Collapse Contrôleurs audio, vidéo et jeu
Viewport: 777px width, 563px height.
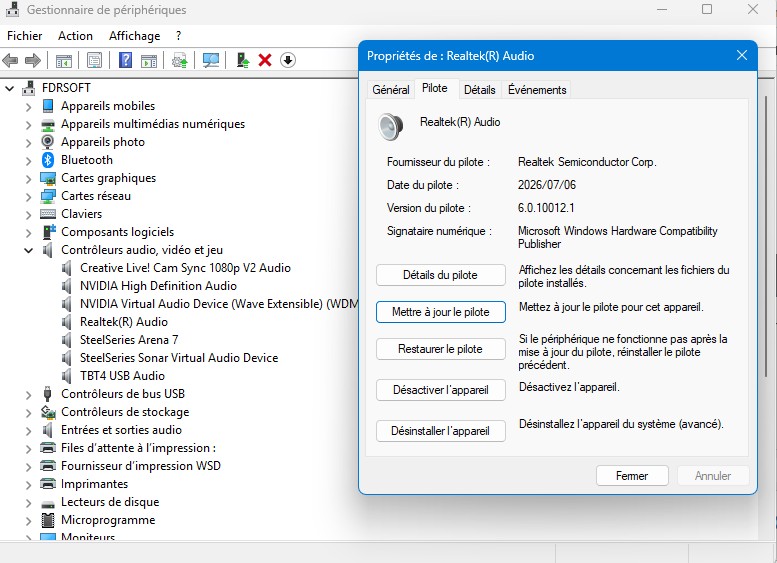29,250
